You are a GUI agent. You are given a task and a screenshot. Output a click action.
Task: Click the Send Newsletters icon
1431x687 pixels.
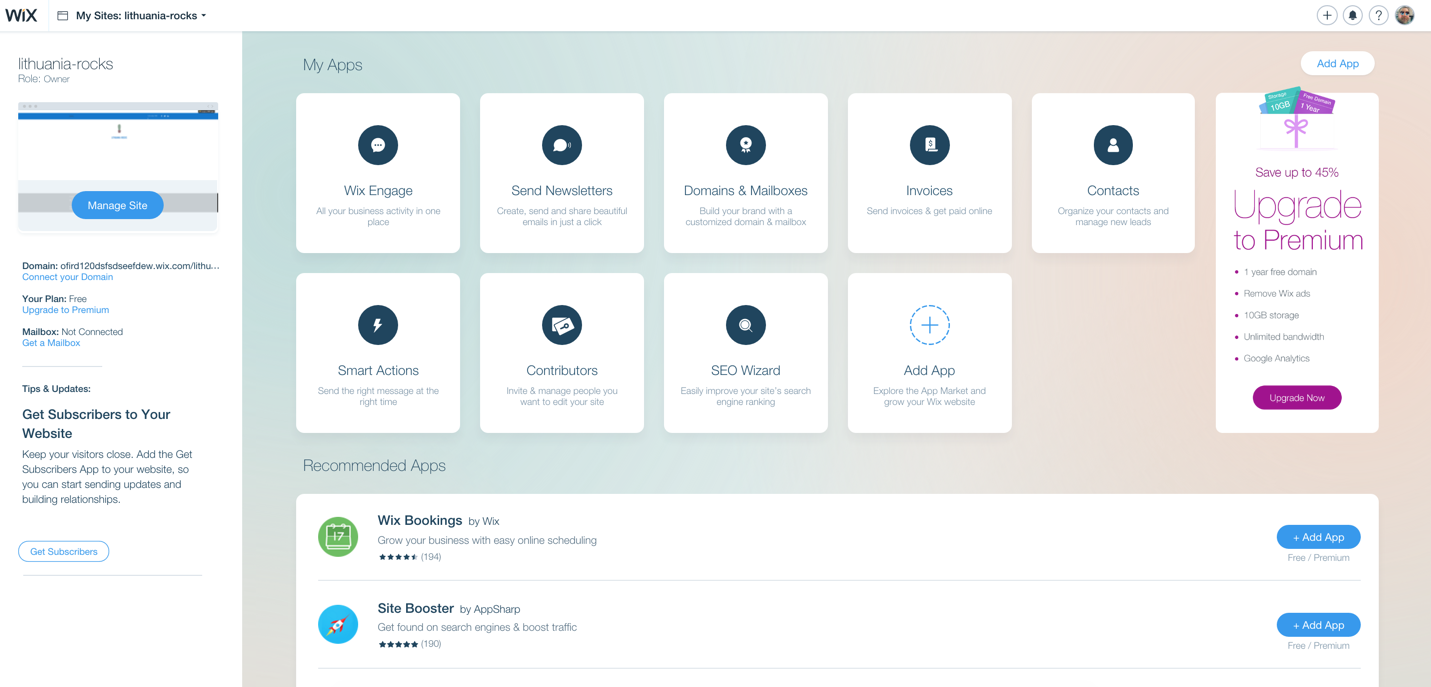(x=562, y=145)
